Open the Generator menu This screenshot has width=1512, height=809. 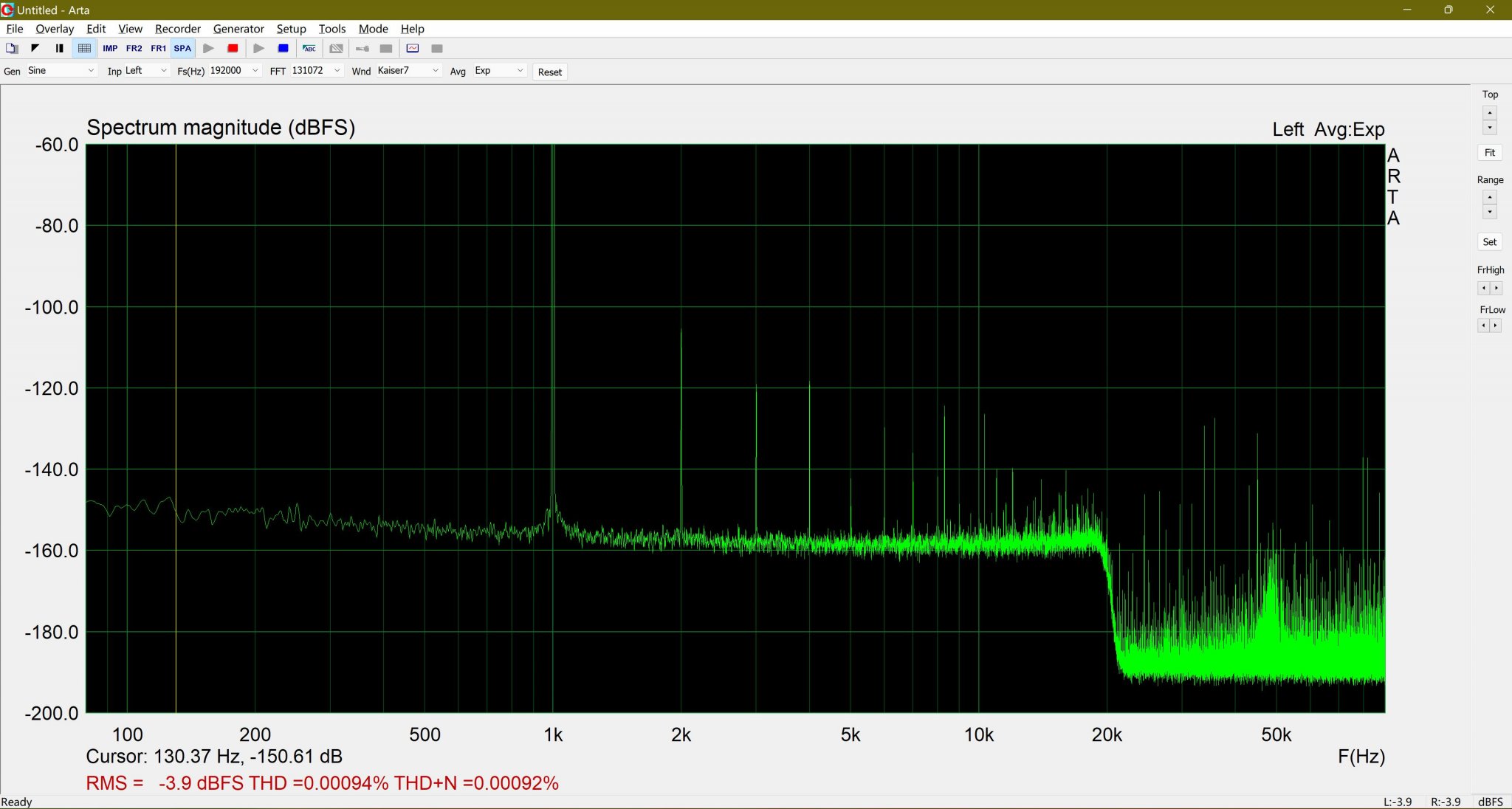point(238,29)
